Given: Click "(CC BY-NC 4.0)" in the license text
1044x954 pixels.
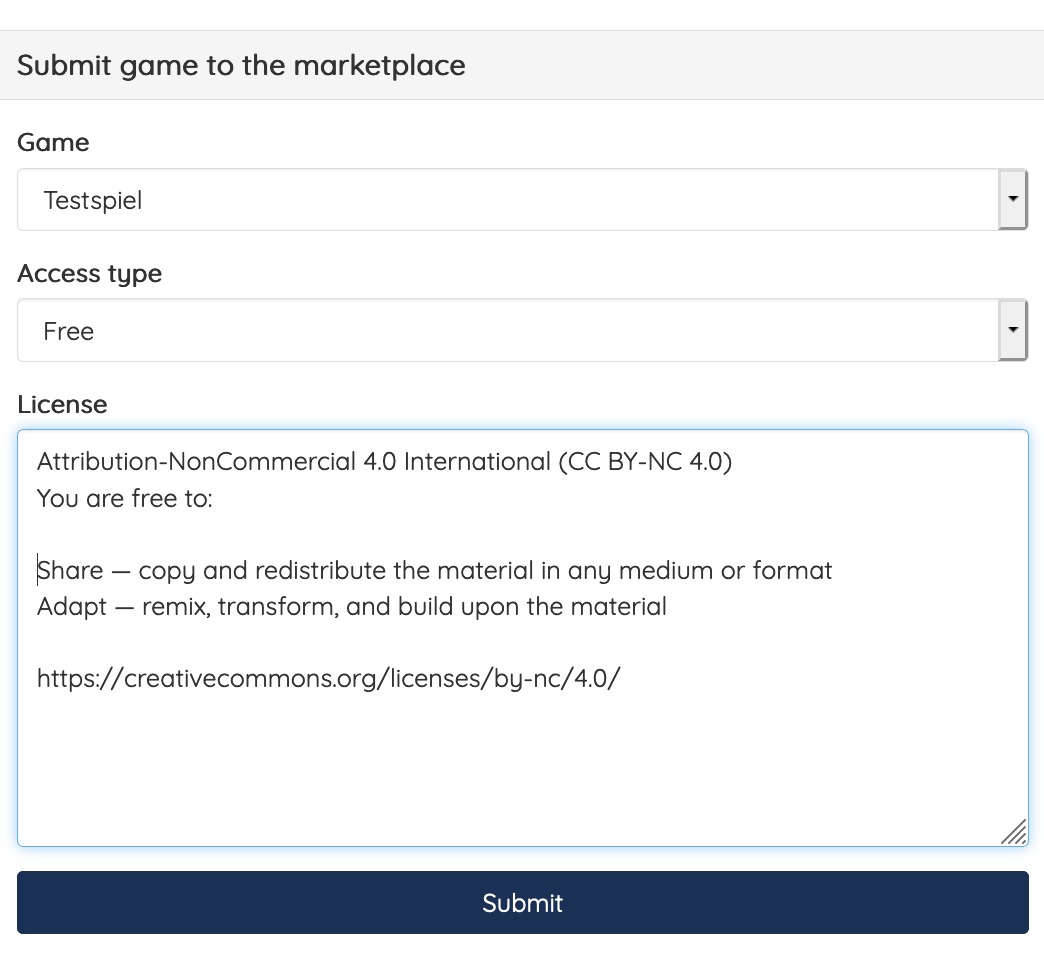Looking at the screenshot, I should click(645, 462).
